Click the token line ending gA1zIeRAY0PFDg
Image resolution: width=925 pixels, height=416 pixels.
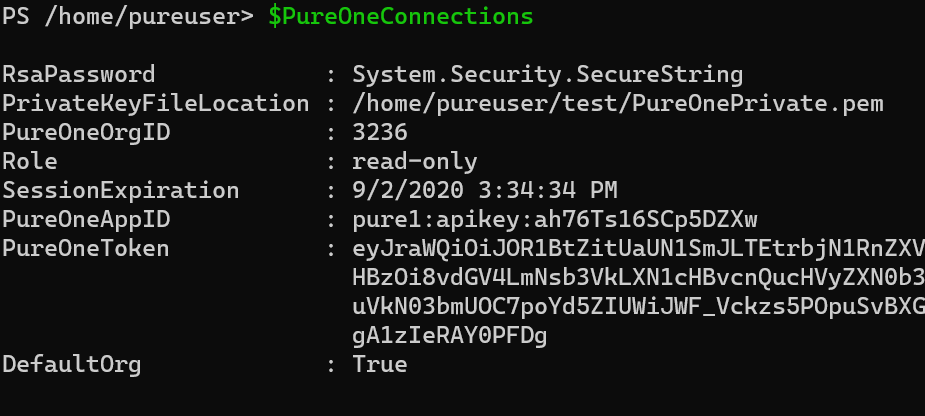click(x=450, y=336)
